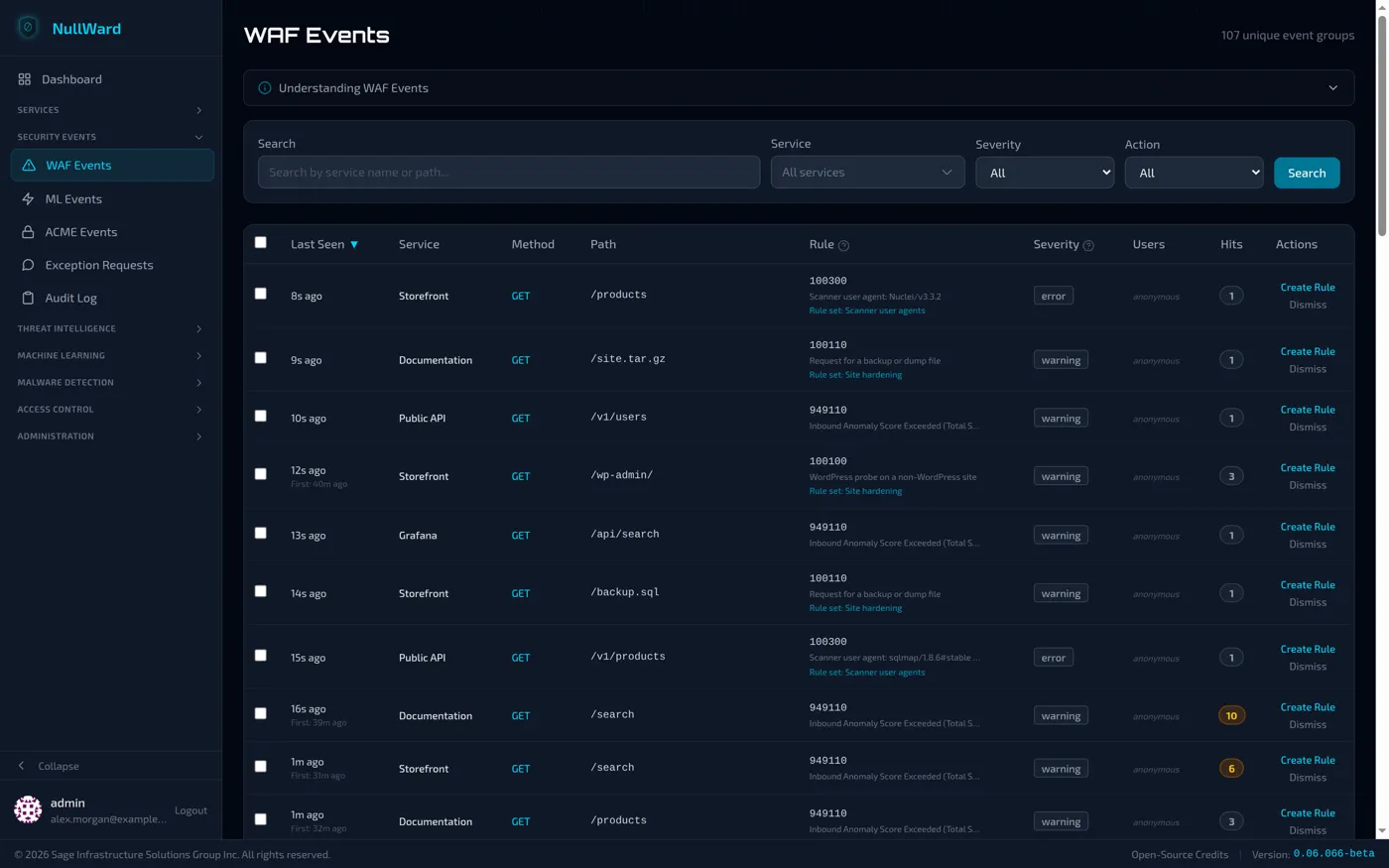The height and width of the screenshot is (868, 1389).
Task: Open the All services dropdown
Action: (x=867, y=173)
